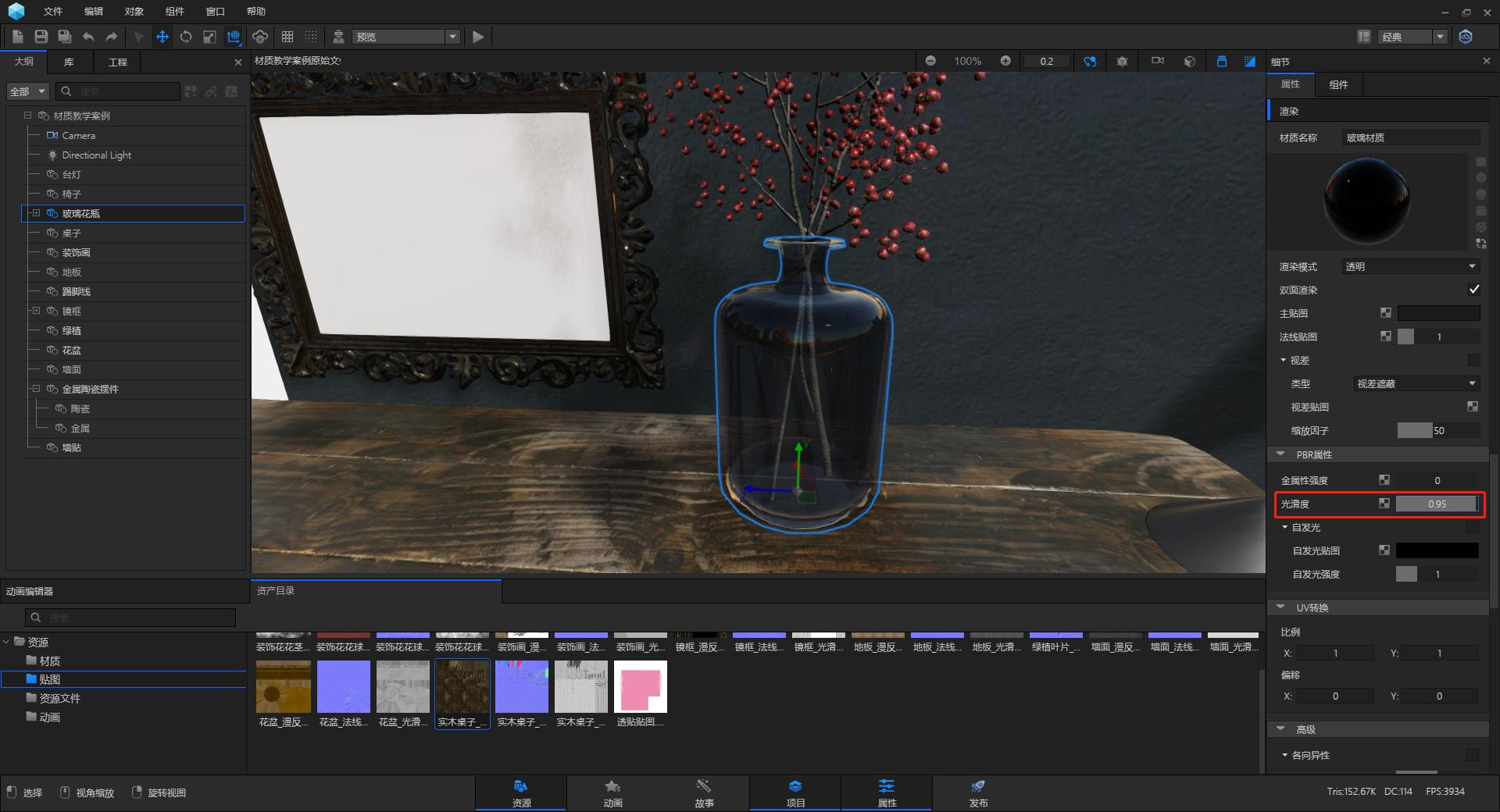Click the texture slot icon for 金属性强度
1500x812 pixels.
tap(1384, 480)
